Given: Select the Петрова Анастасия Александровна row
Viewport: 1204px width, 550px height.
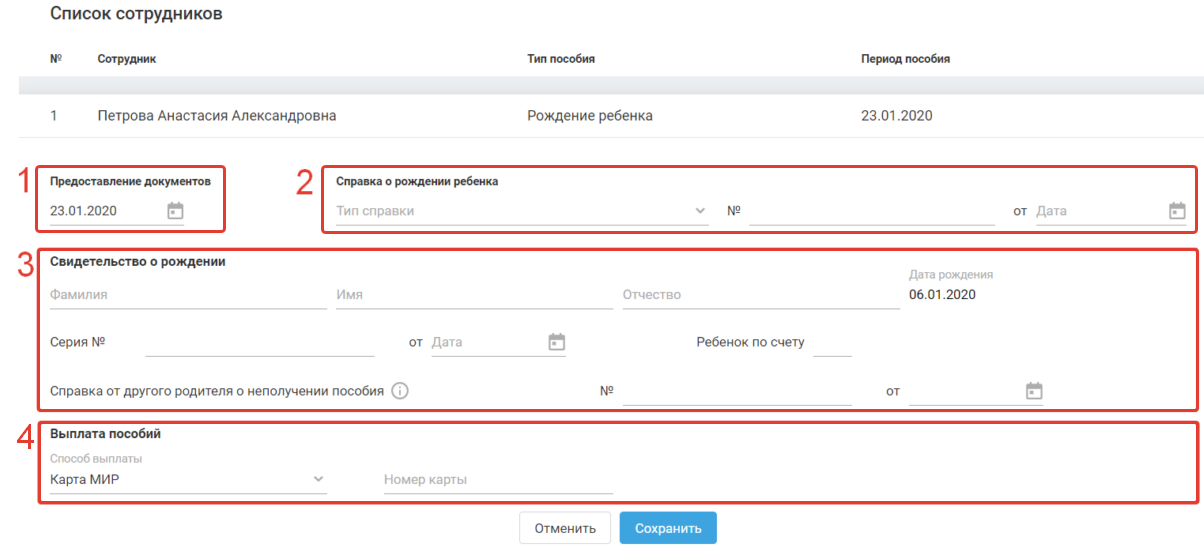Looking at the screenshot, I should [x=217, y=116].
